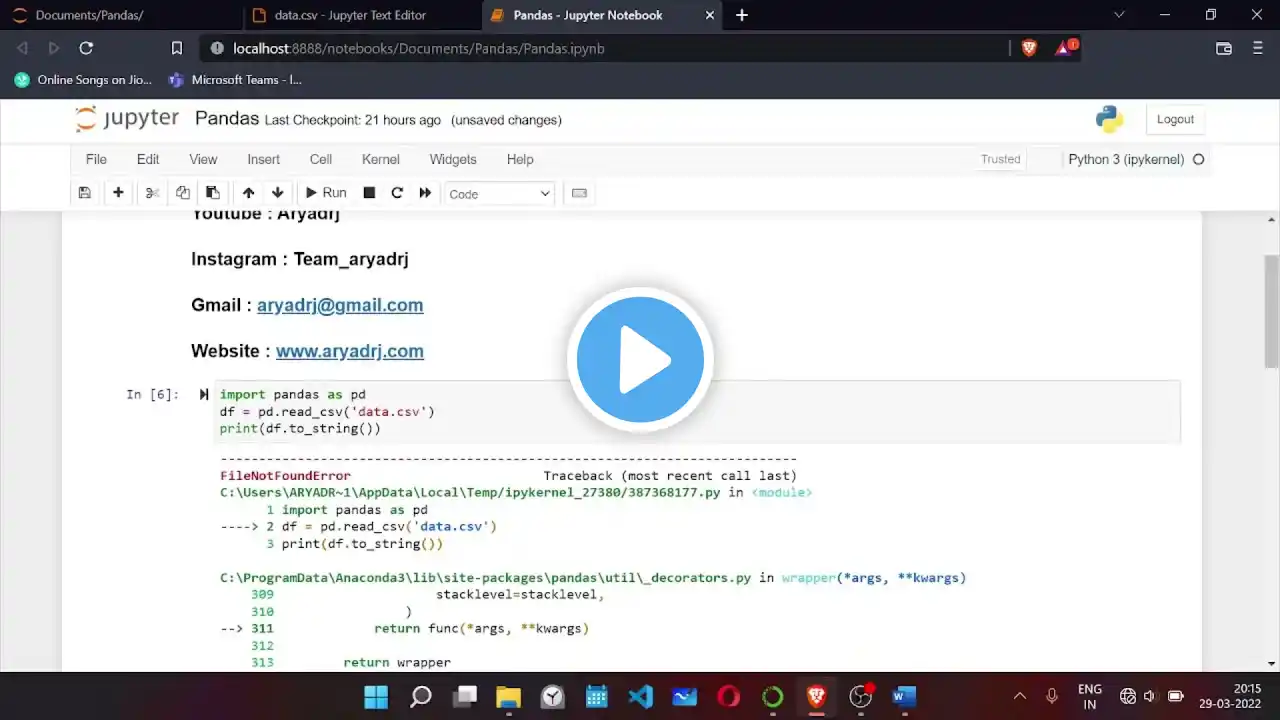Open Windows taskbar search
The width and height of the screenshot is (1280, 720).
(421, 696)
